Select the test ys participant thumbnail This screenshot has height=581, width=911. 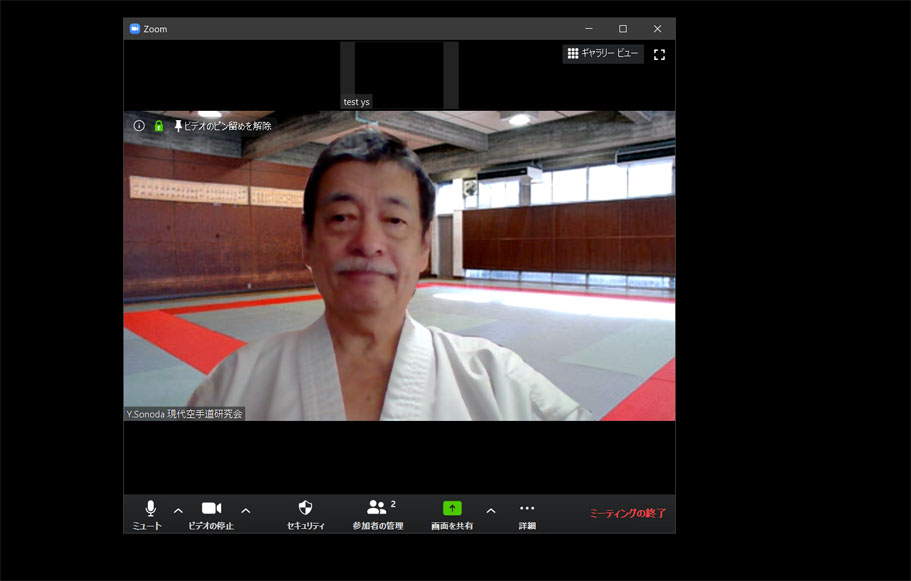pyautogui.click(x=399, y=75)
